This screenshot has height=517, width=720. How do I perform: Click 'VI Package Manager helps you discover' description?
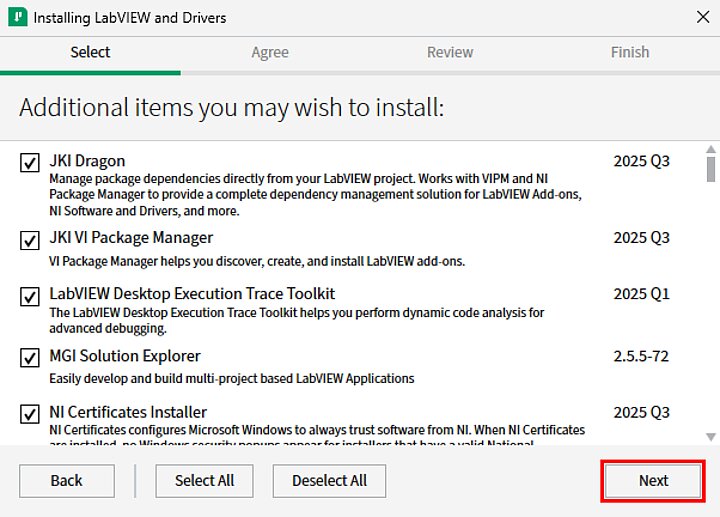(257, 261)
